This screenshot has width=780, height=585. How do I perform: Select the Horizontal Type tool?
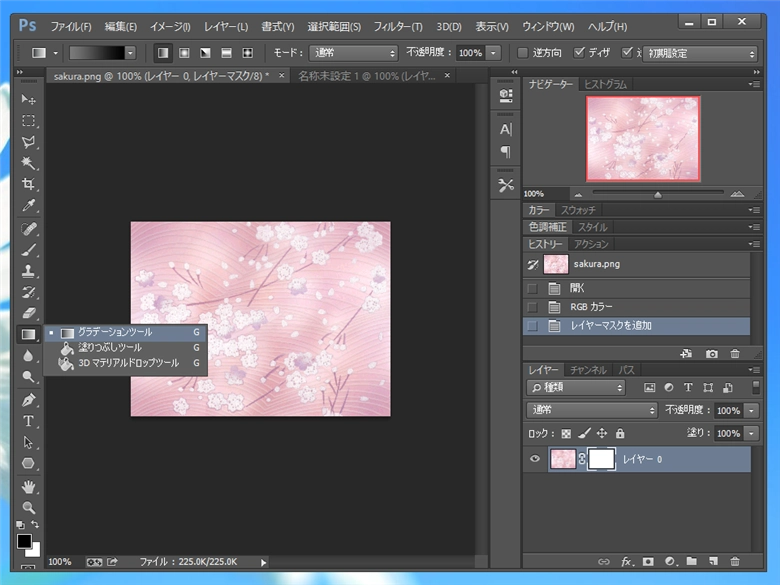coord(29,421)
